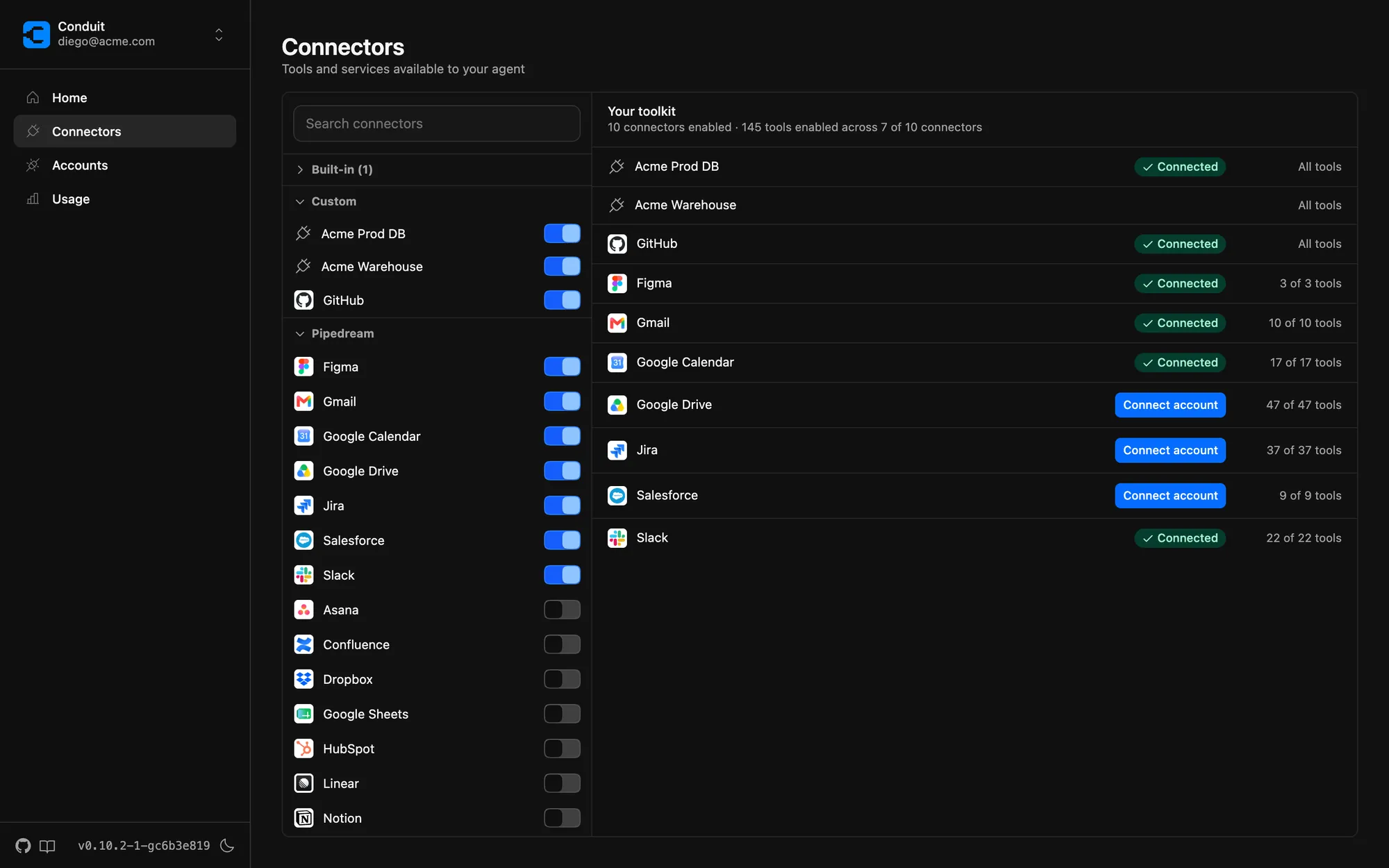Connect account for Google Drive
The width and height of the screenshot is (1389, 868).
tap(1170, 405)
